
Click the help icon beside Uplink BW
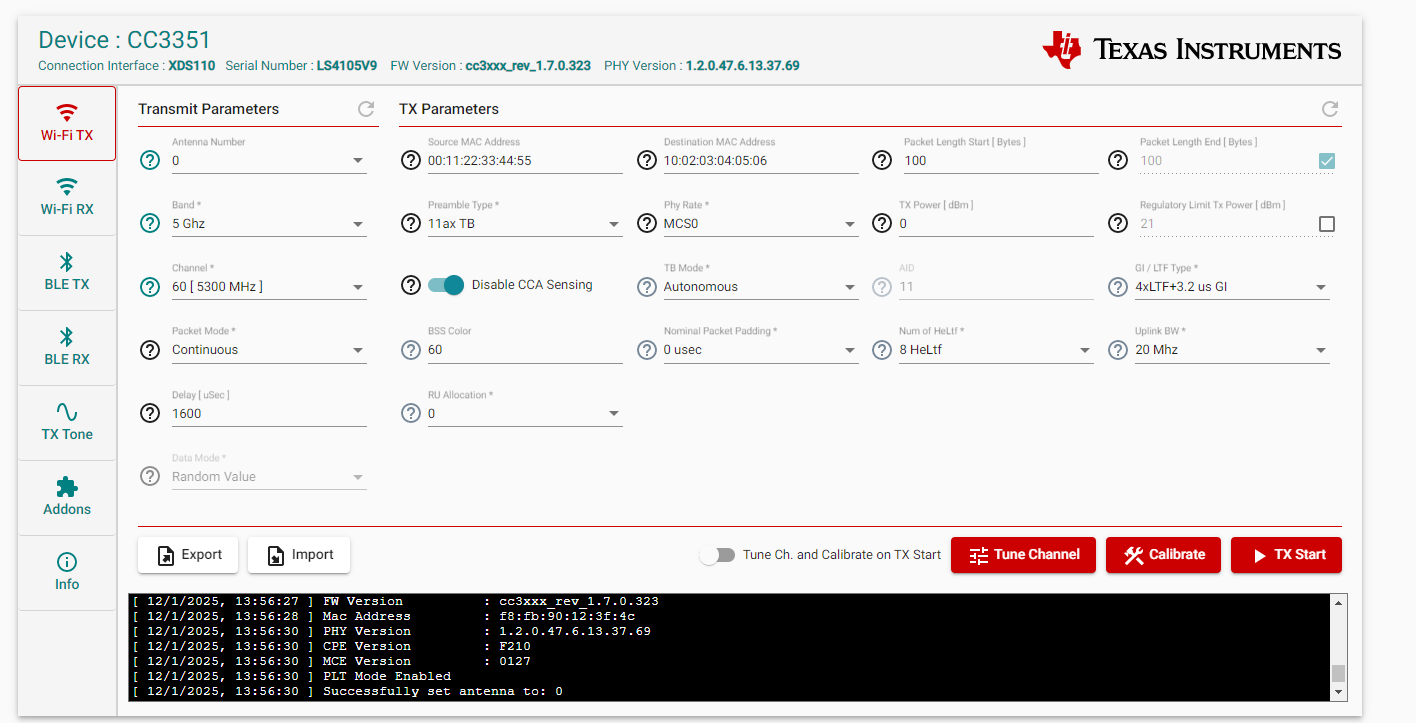(1118, 350)
